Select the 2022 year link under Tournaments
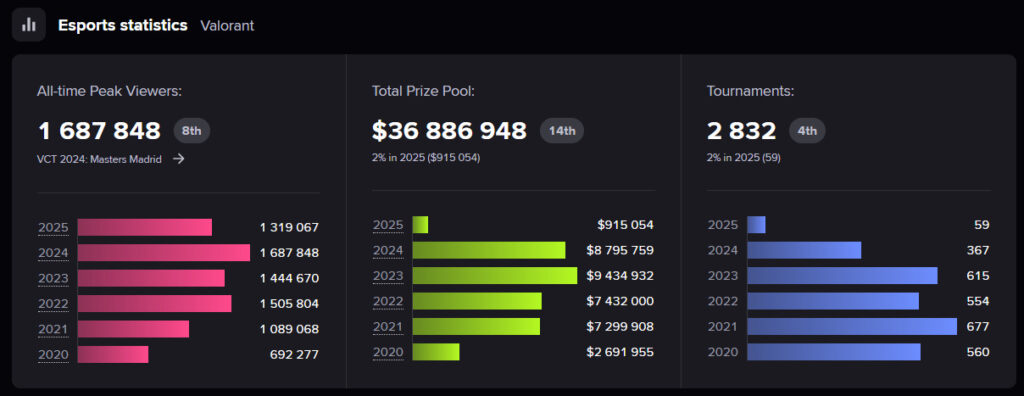Viewport: 1024px width, 396px height. [x=723, y=301]
